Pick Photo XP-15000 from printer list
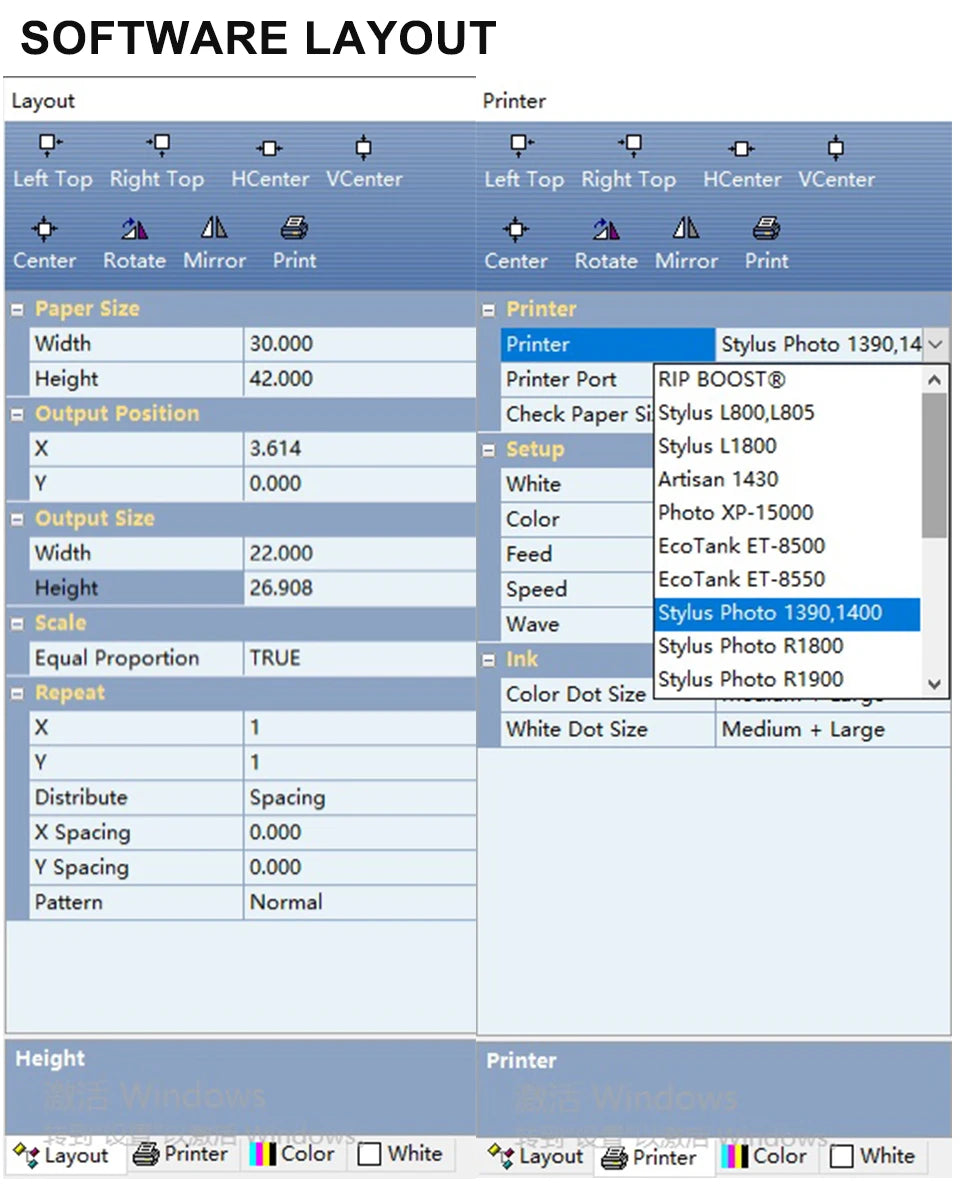 (787, 513)
